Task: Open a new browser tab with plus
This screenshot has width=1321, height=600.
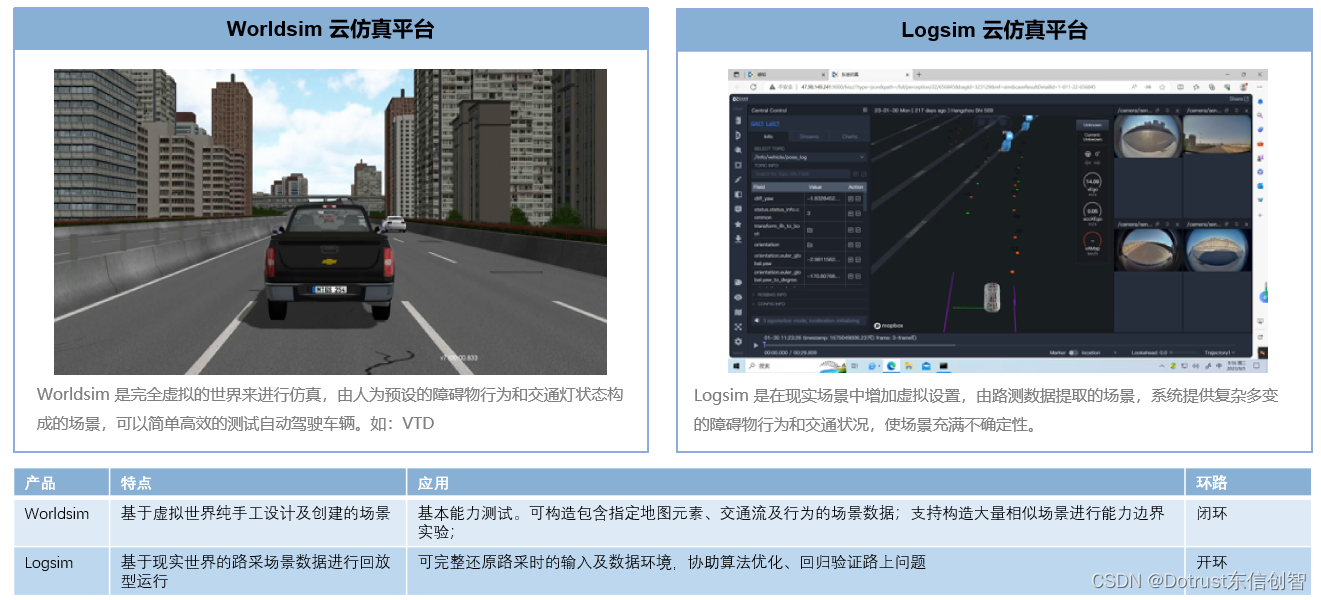Action: (919, 75)
